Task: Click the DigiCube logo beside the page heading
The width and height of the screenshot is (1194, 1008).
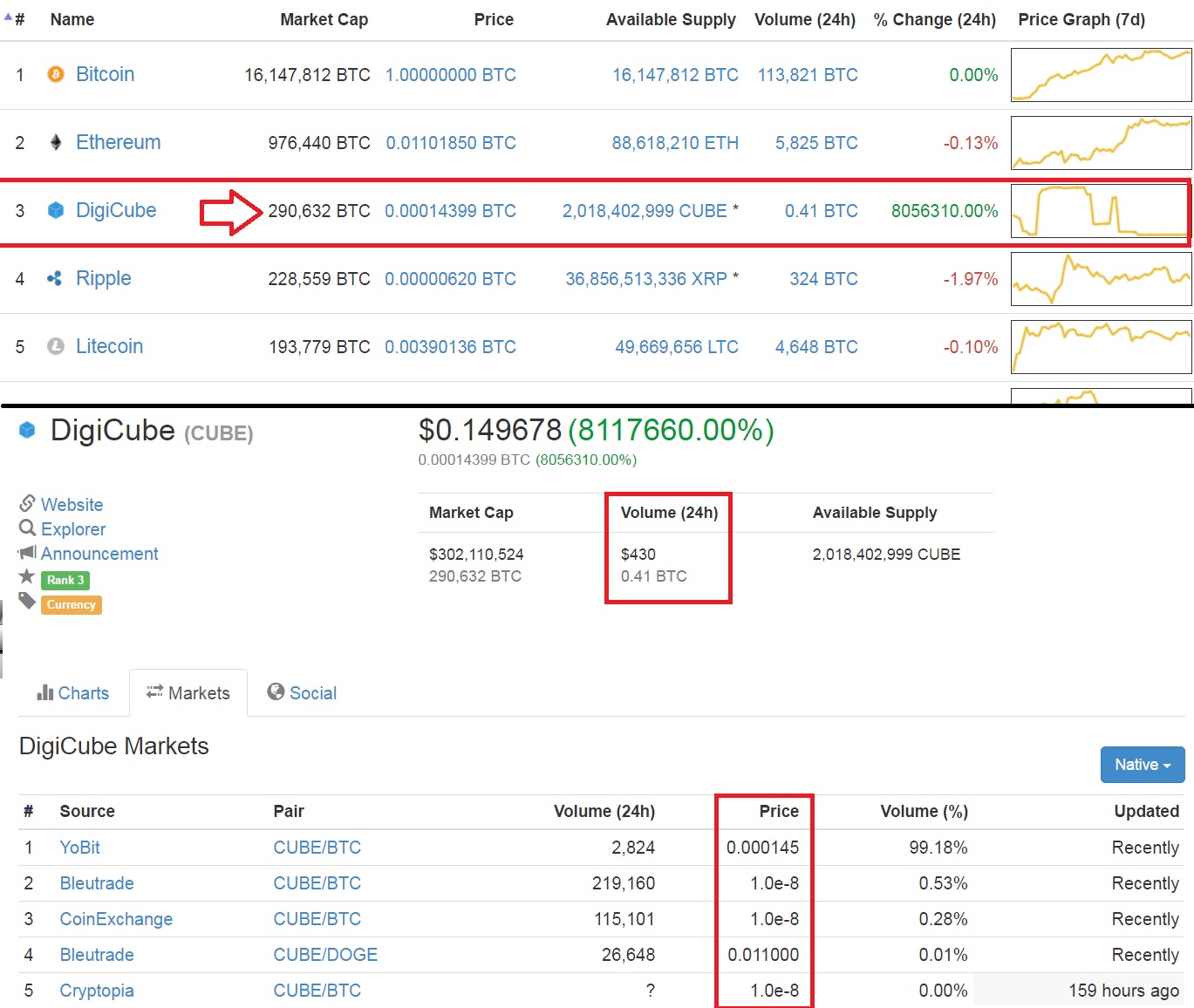Action: (x=27, y=430)
